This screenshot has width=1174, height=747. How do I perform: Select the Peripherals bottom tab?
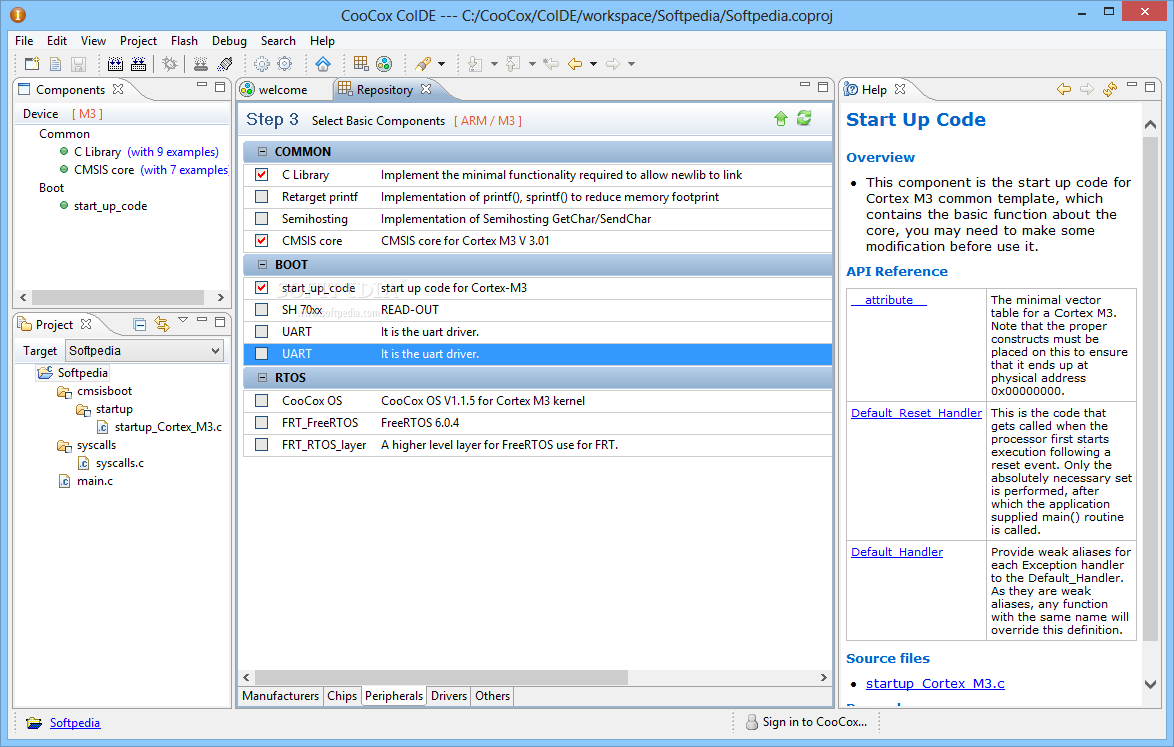pyautogui.click(x=394, y=695)
